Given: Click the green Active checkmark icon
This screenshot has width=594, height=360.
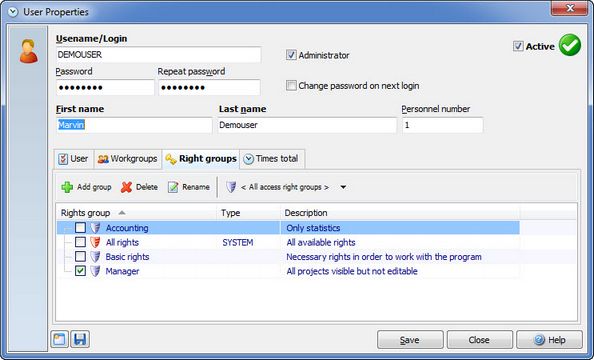Looking at the screenshot, I should [570, 45].
